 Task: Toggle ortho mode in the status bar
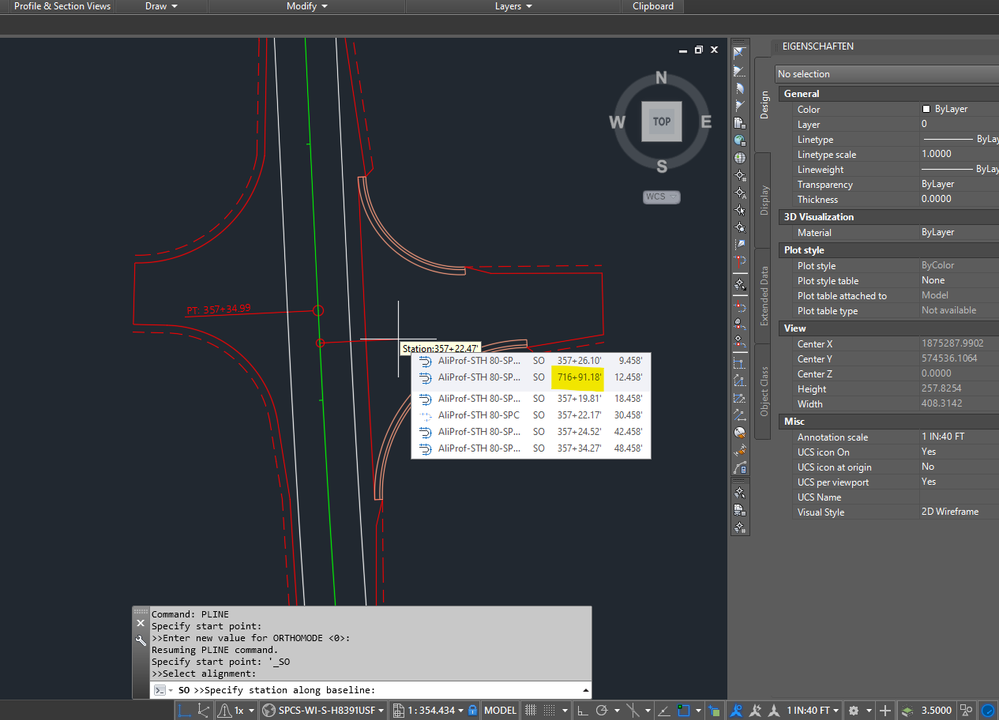point(582,710)
